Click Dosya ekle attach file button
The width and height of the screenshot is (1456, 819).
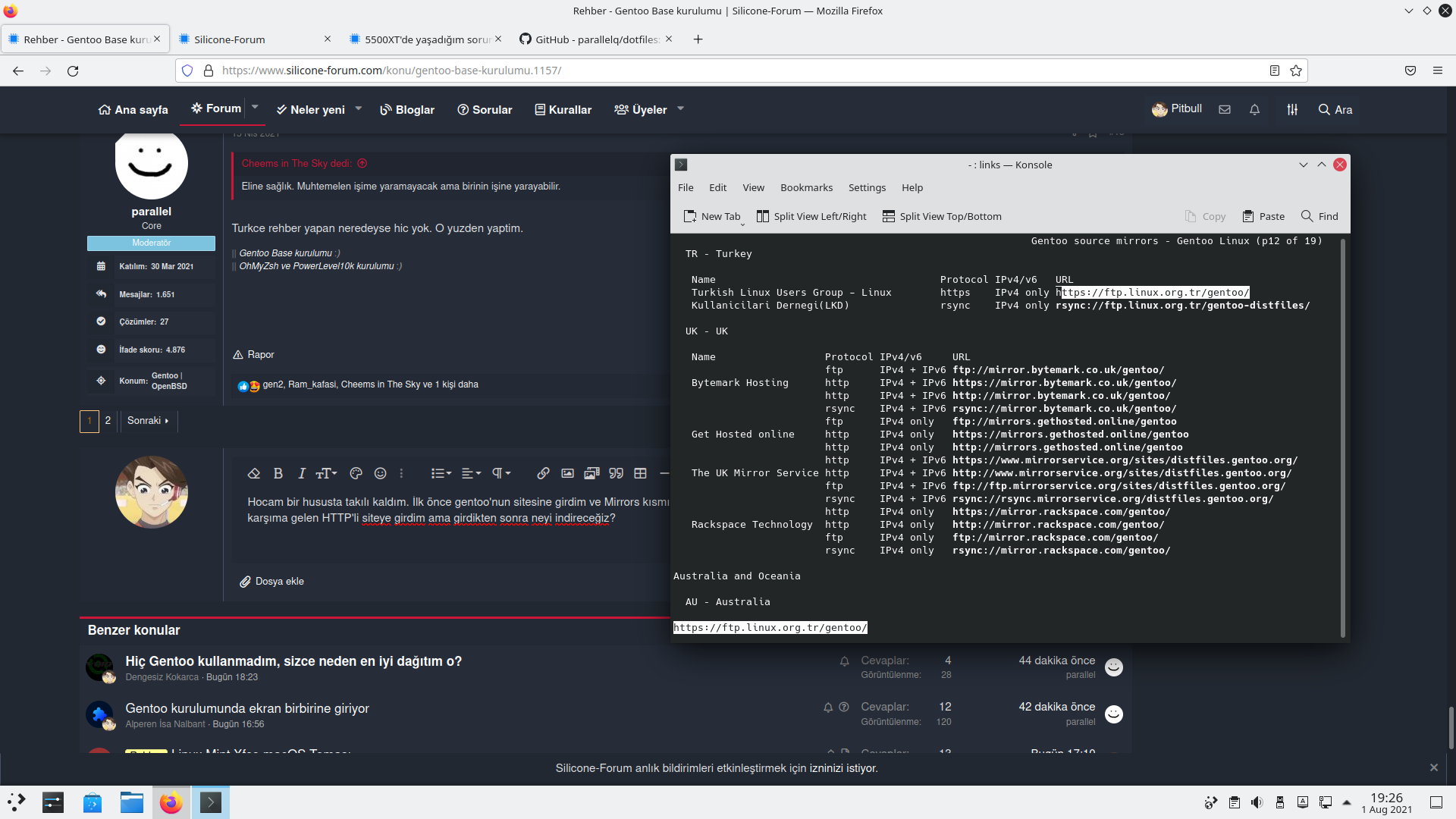point(271,582)
